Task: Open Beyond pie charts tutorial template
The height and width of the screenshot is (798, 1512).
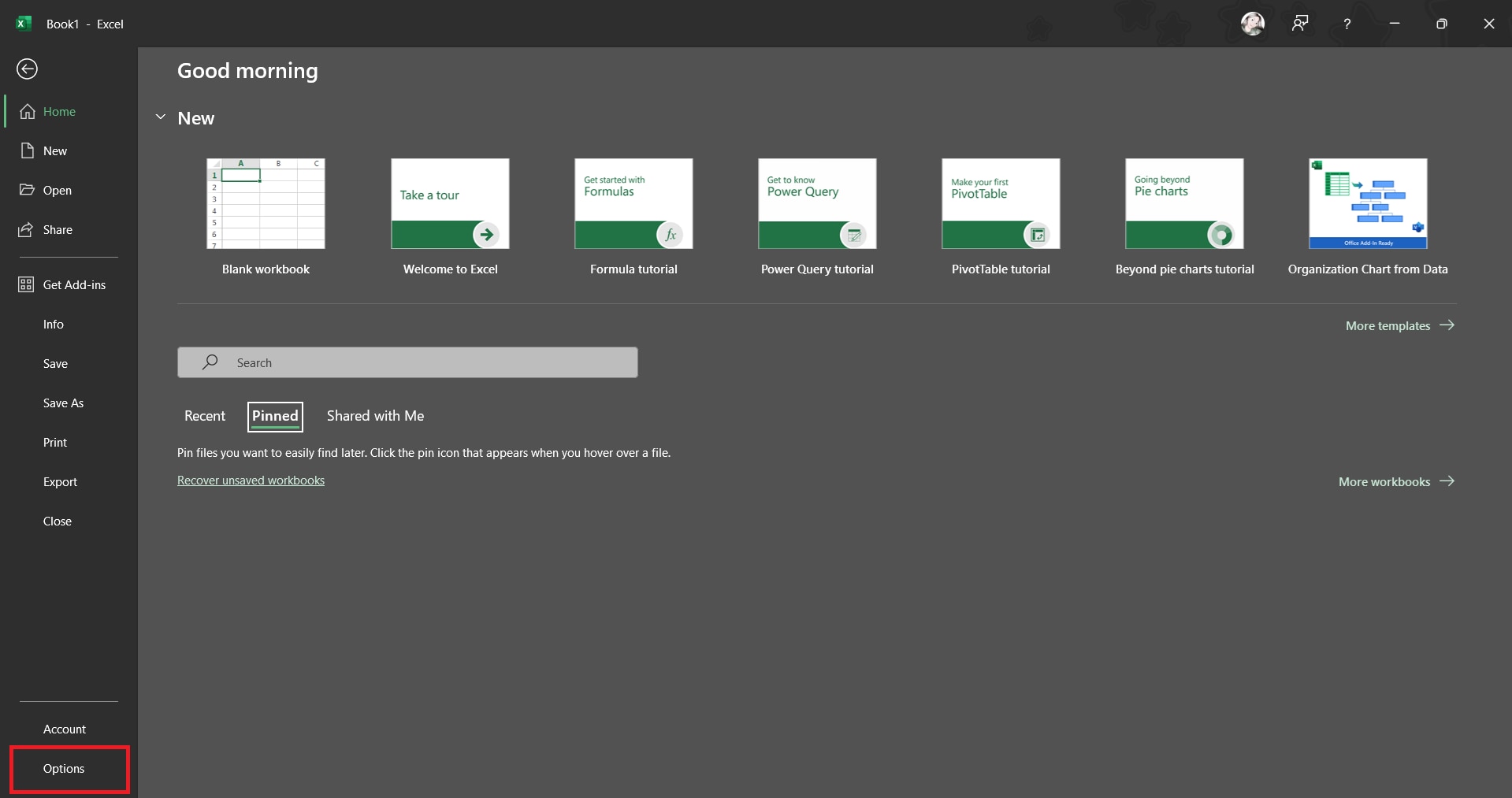Action: pos(1184,203)
